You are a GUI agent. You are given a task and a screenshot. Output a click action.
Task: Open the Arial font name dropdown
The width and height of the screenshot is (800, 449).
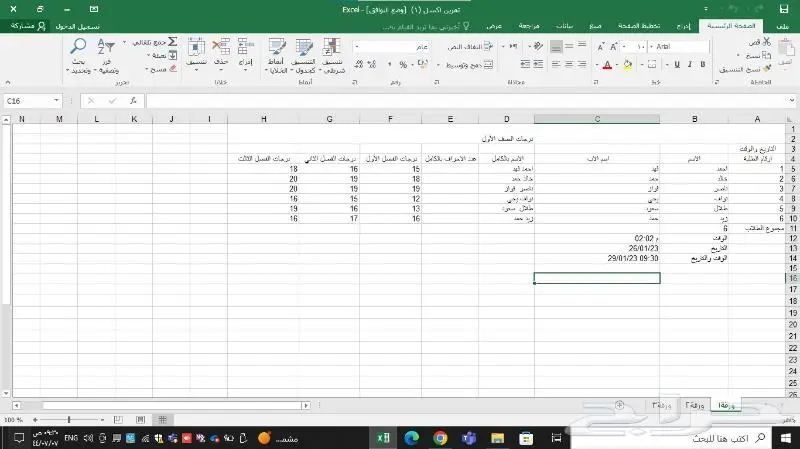(652, 46)
